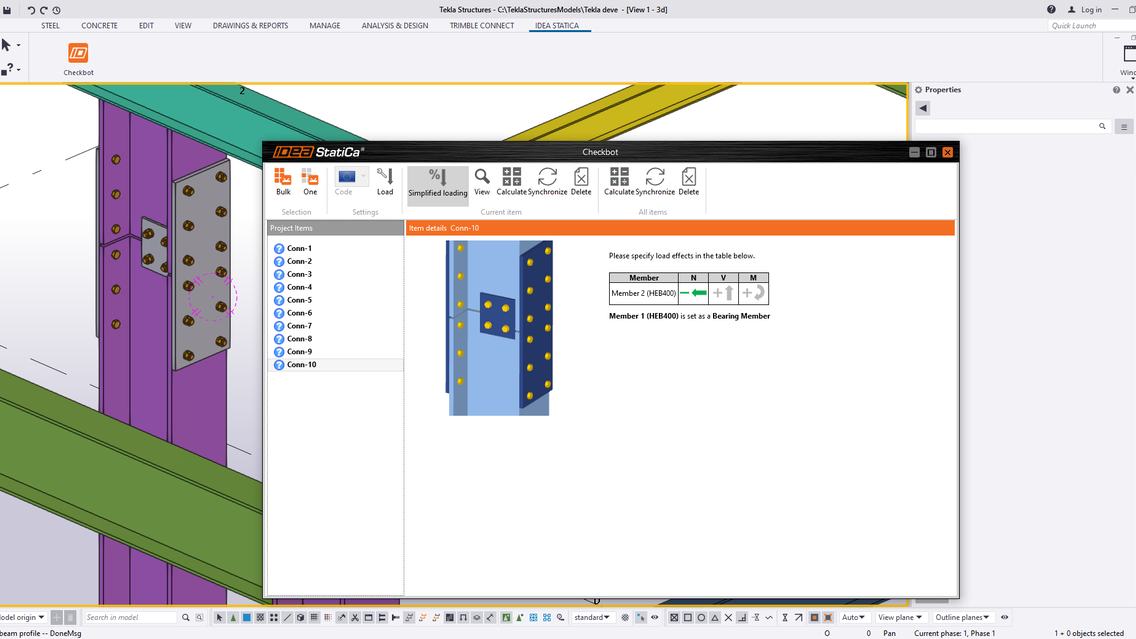1136x639 pixels.
Task: Collapse the Properties panel back arrow
Action: tap(922, 108)
